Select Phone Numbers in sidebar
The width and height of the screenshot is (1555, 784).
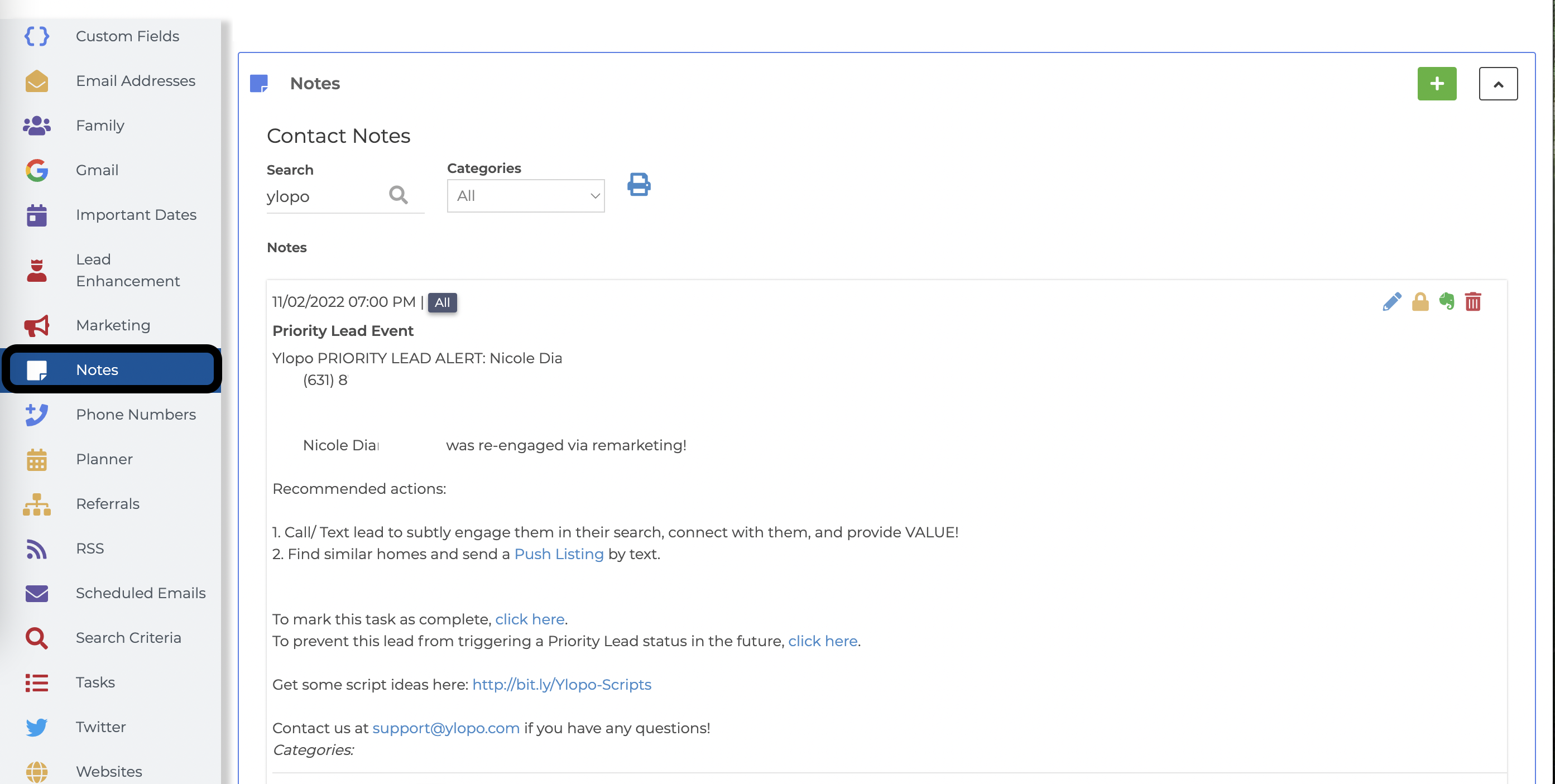point(135,415)
